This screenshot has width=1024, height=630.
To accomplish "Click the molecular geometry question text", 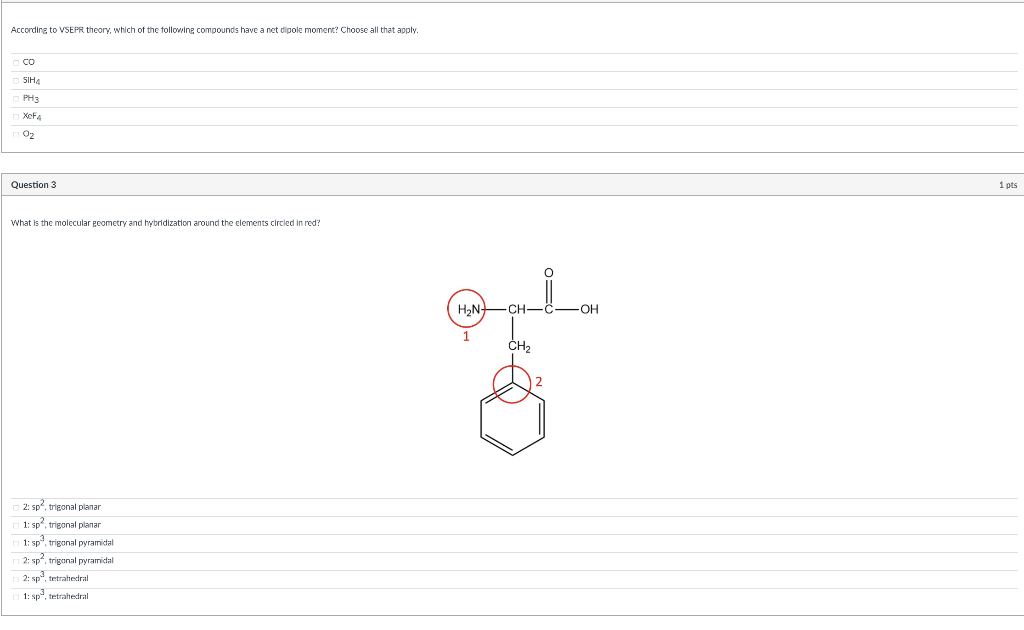I will tap(165, 223).
